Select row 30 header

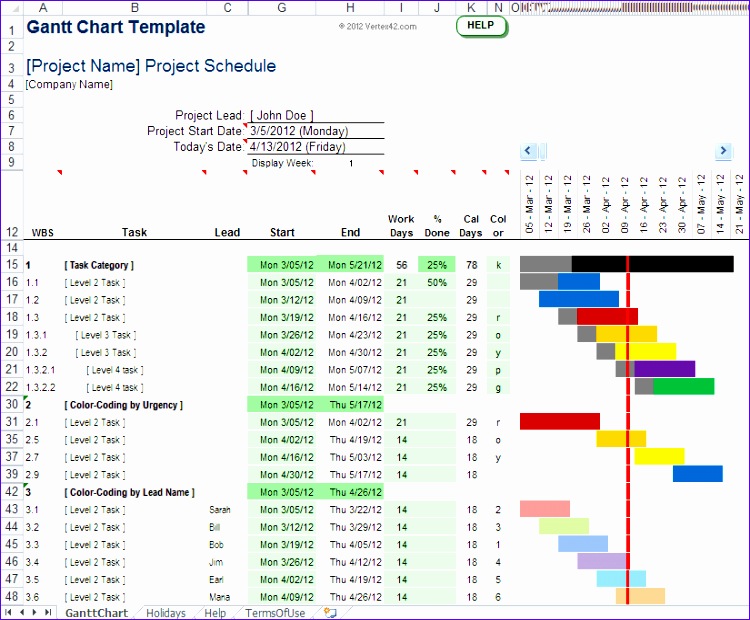point(12,404)
